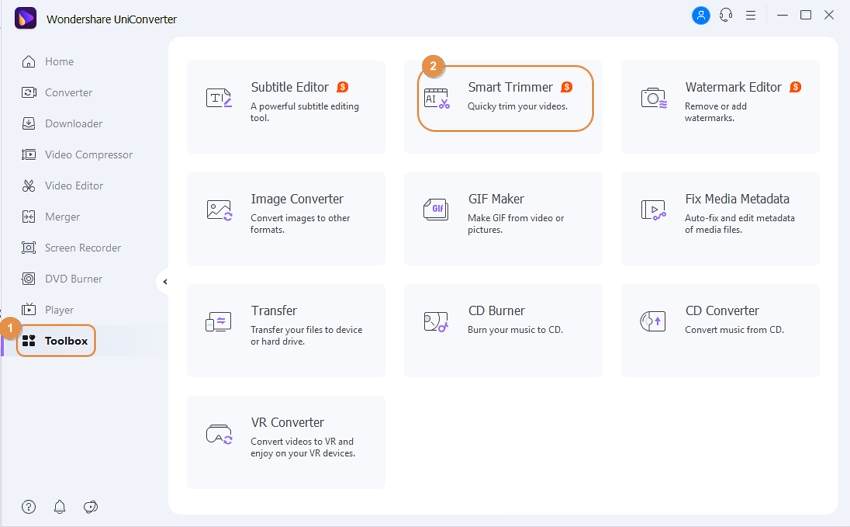Open the customer support headset icon

coord(727,16)
